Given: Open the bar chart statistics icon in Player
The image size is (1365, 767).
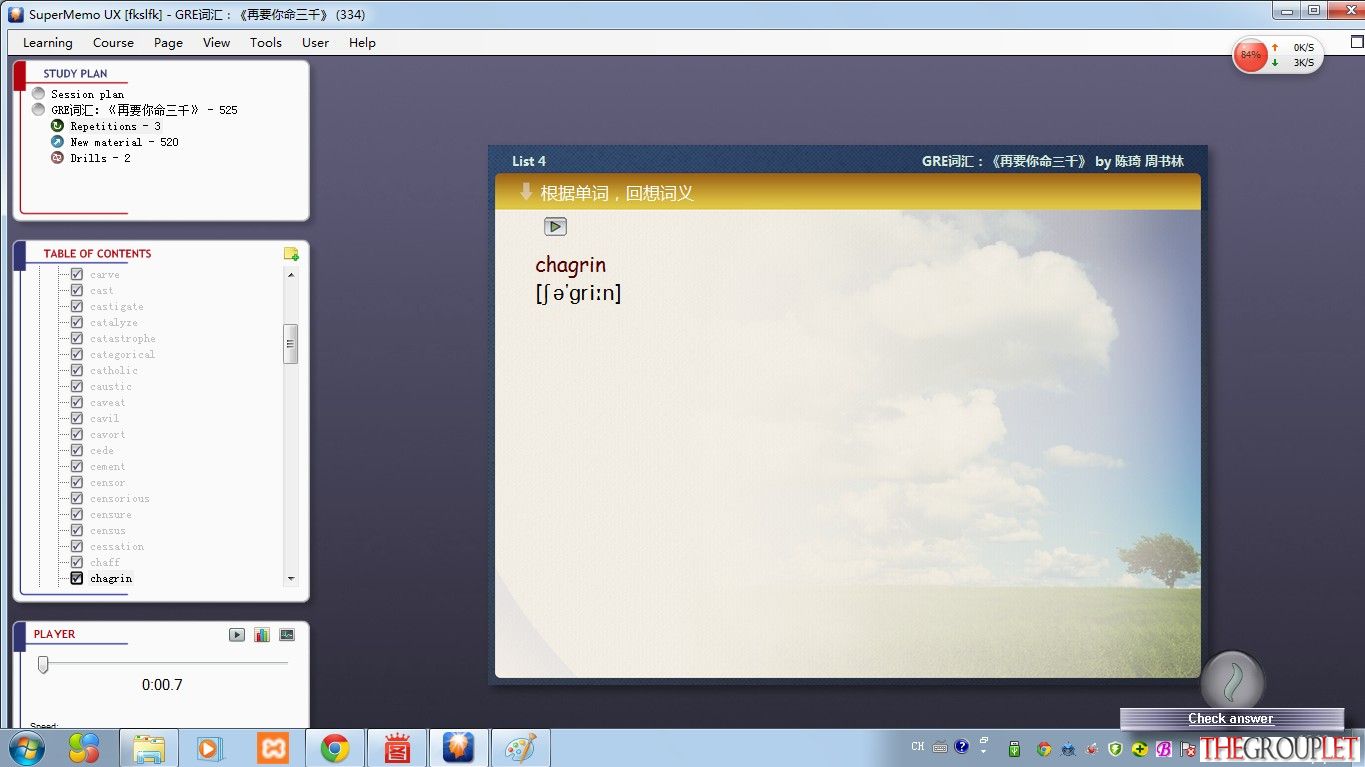Looking at the screenshot, I should (262, 634).
